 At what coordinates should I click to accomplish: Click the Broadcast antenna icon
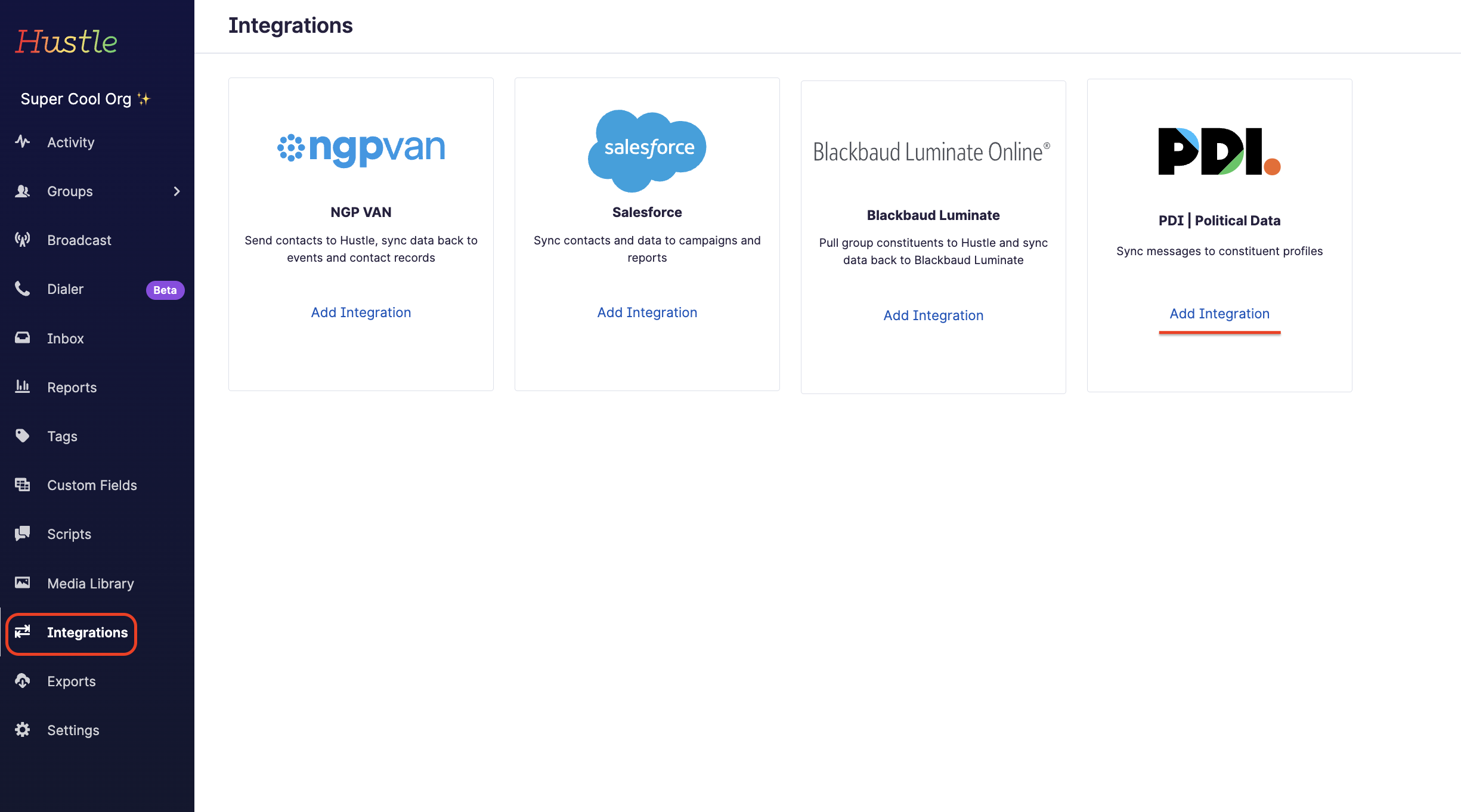pos(23,240)
